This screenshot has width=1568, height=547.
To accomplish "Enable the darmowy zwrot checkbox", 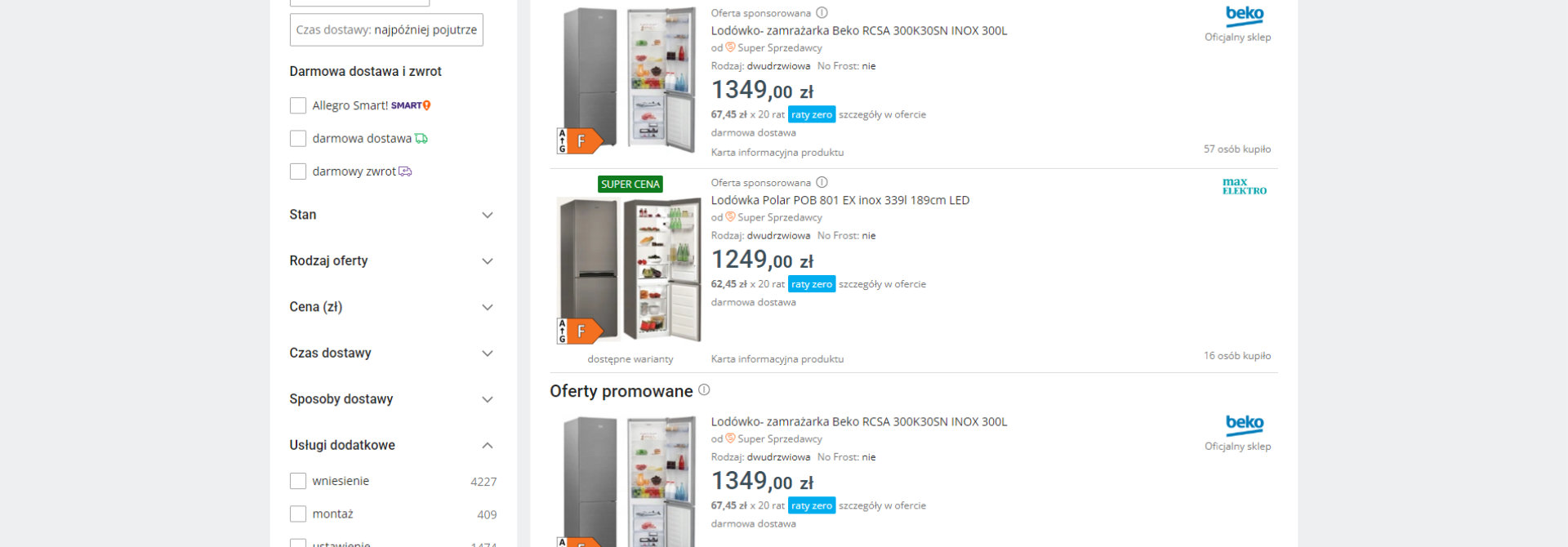I will [x=298, y=171].
